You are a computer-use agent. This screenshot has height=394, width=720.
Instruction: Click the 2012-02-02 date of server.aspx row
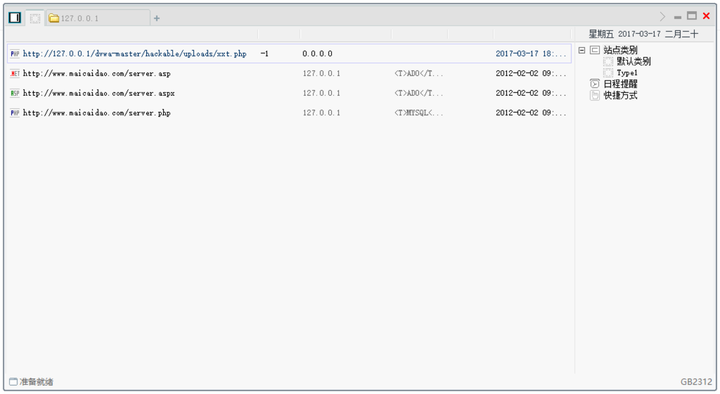(531, 93)
